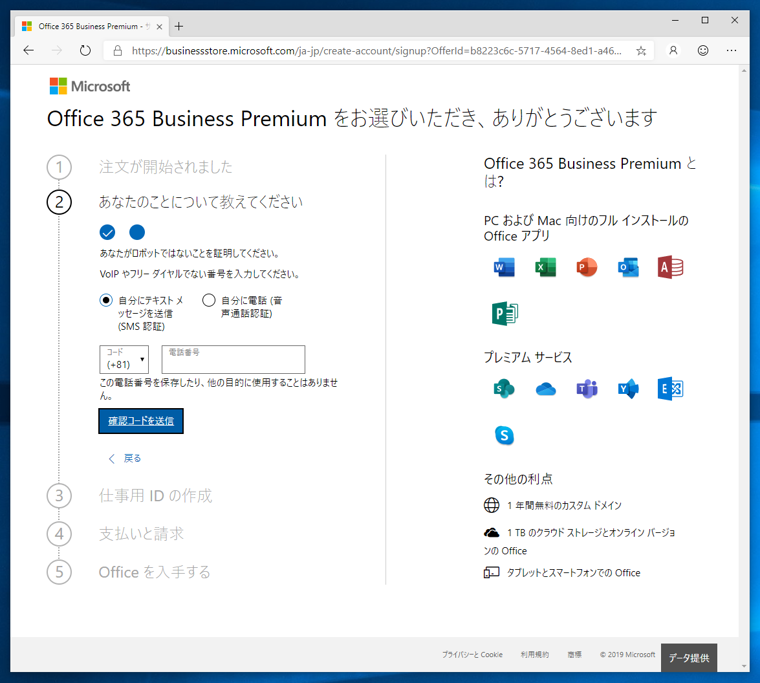Click the OneDrive cloud icon

pyautogui.click(x=546, y=389)
